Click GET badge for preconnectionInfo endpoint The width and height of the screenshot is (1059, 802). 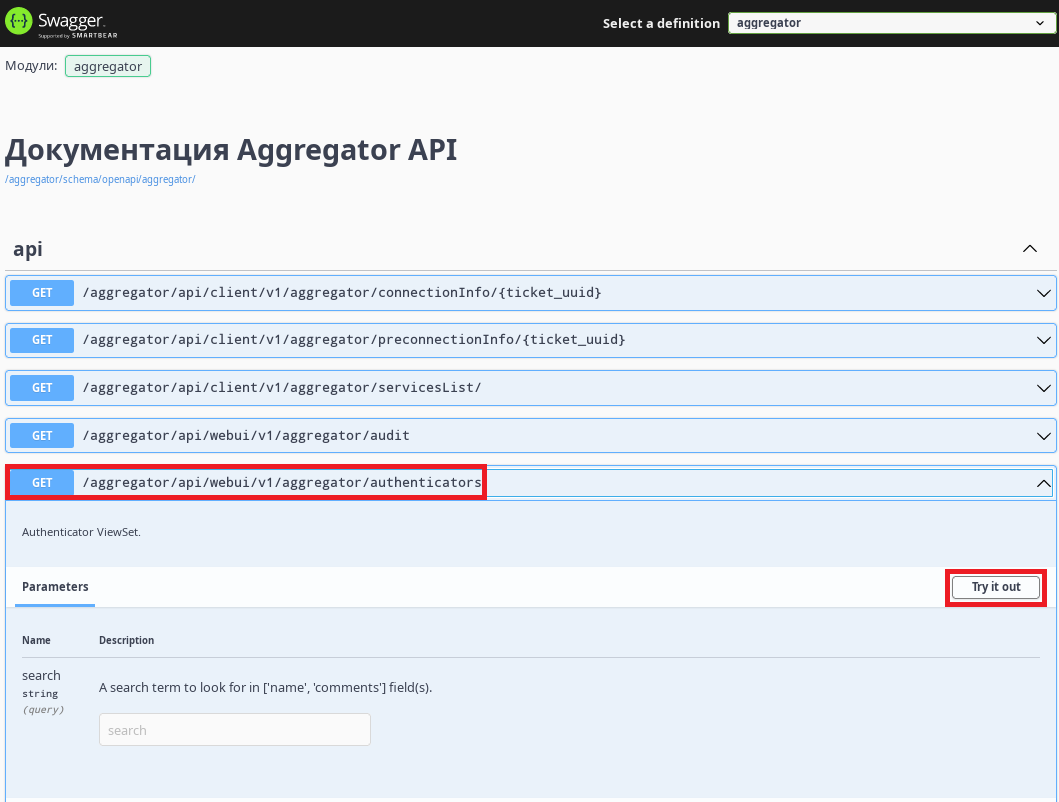click(42, 340)
